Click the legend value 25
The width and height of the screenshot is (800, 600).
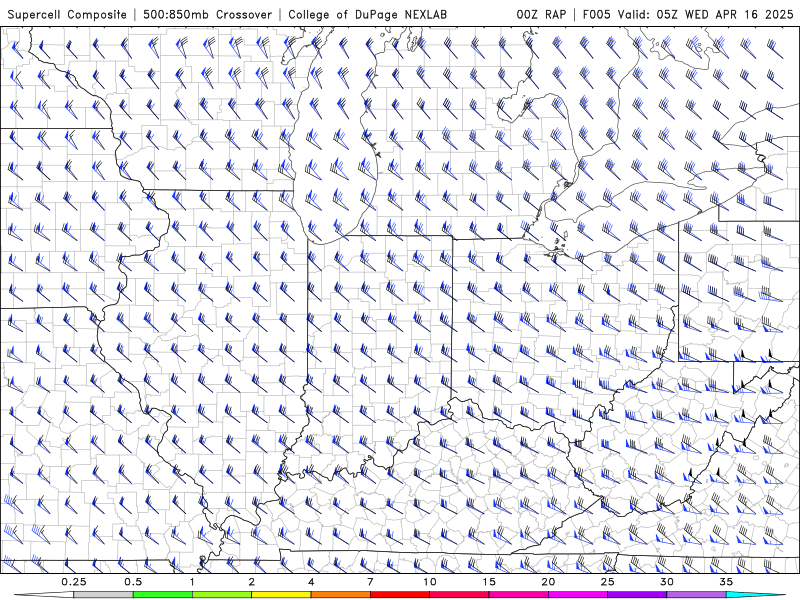607,582
